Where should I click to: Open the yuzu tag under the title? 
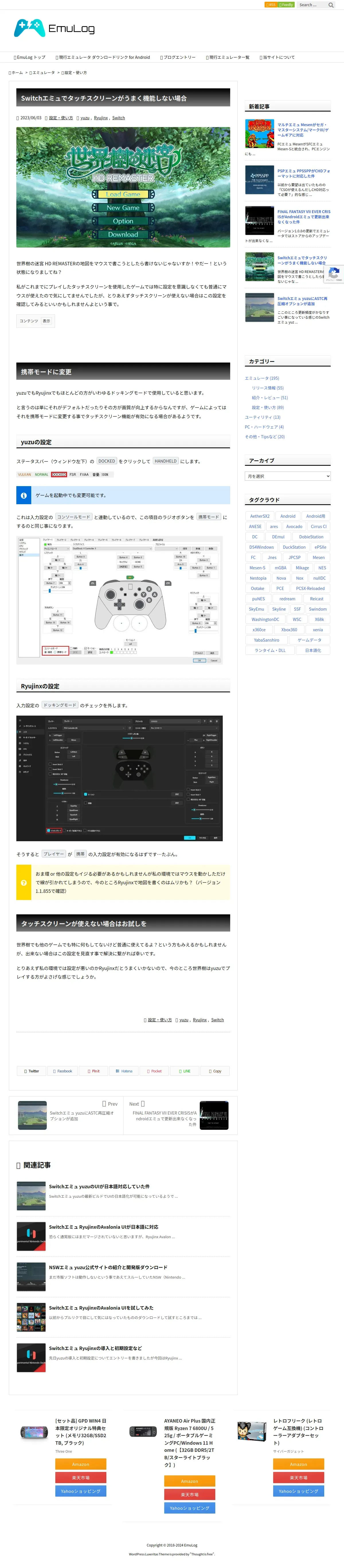coord(85,118)
